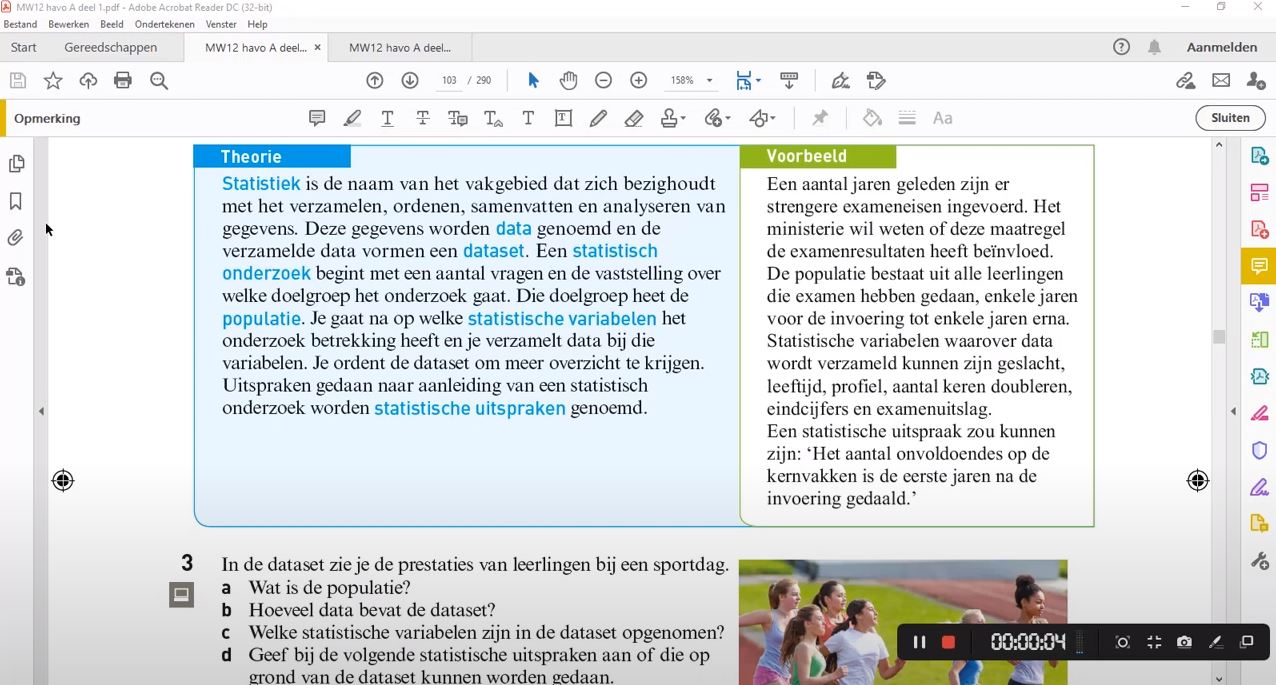Open the Bewerken menu

68,24
